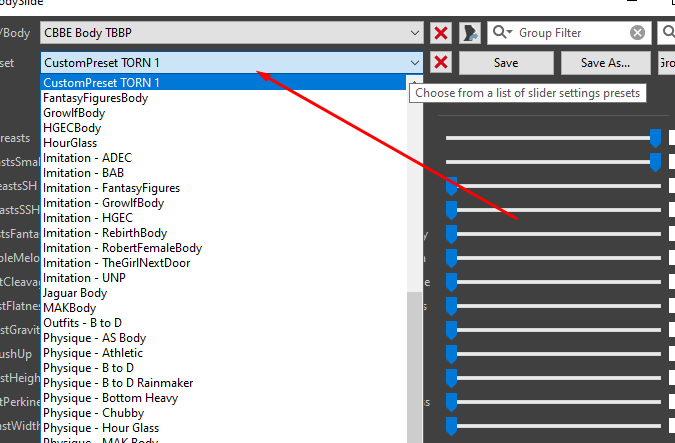Delete the CustomPreset TORN 1 preset
This screenshot has width=675, height=443.
441,62
